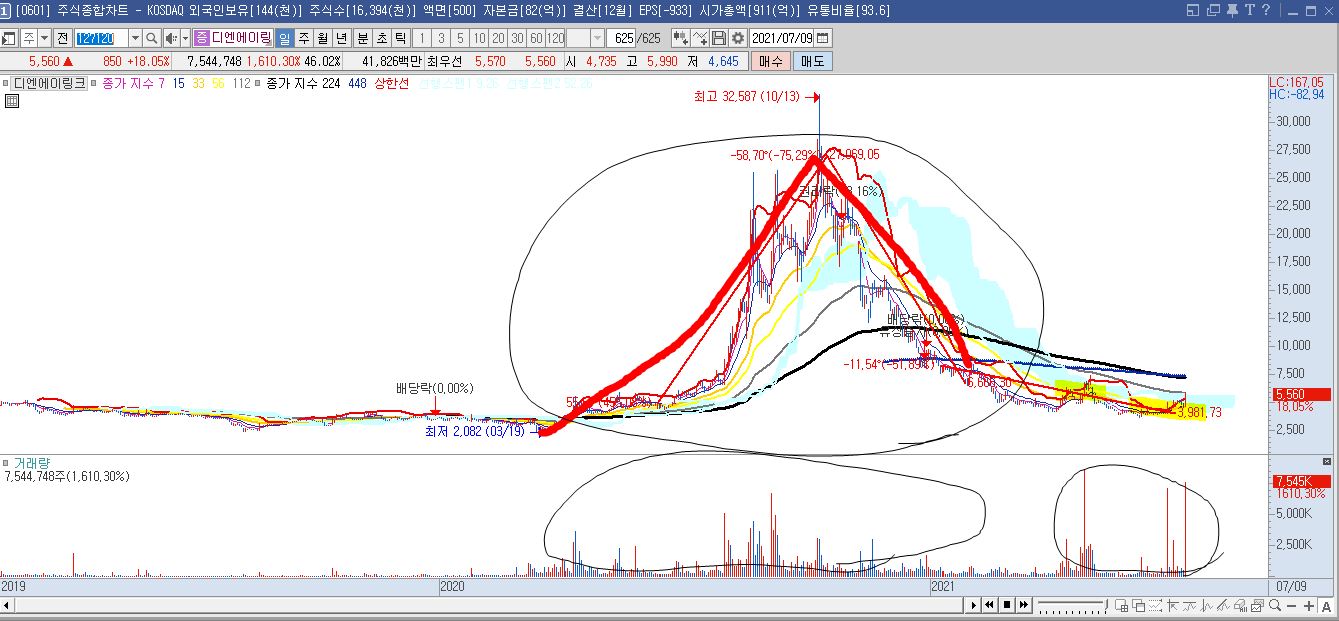Open the calendar date picker icon

(822, 38)
